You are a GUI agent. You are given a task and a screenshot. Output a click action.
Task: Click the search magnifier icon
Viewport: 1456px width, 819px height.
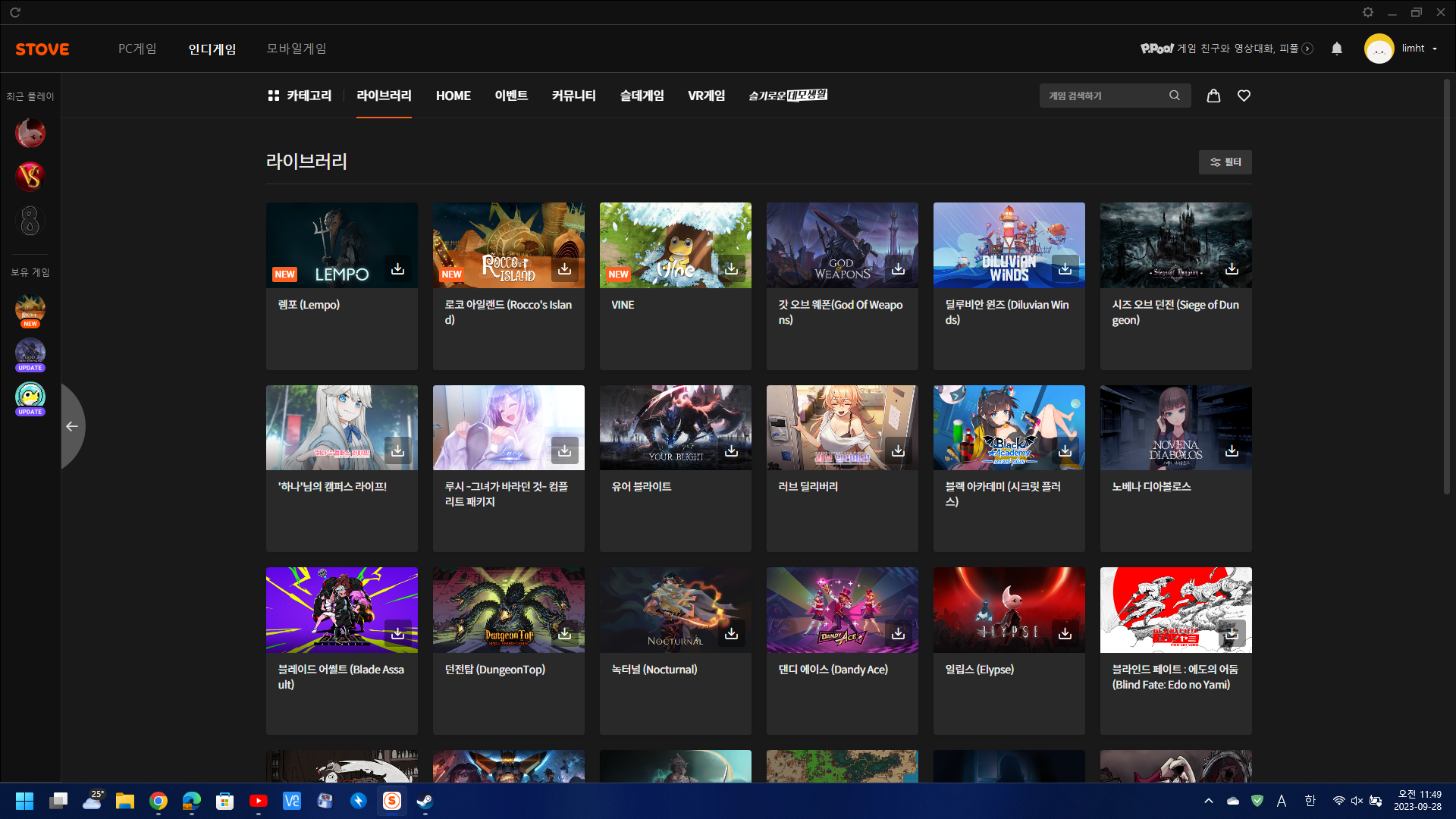coord(1174,96)
